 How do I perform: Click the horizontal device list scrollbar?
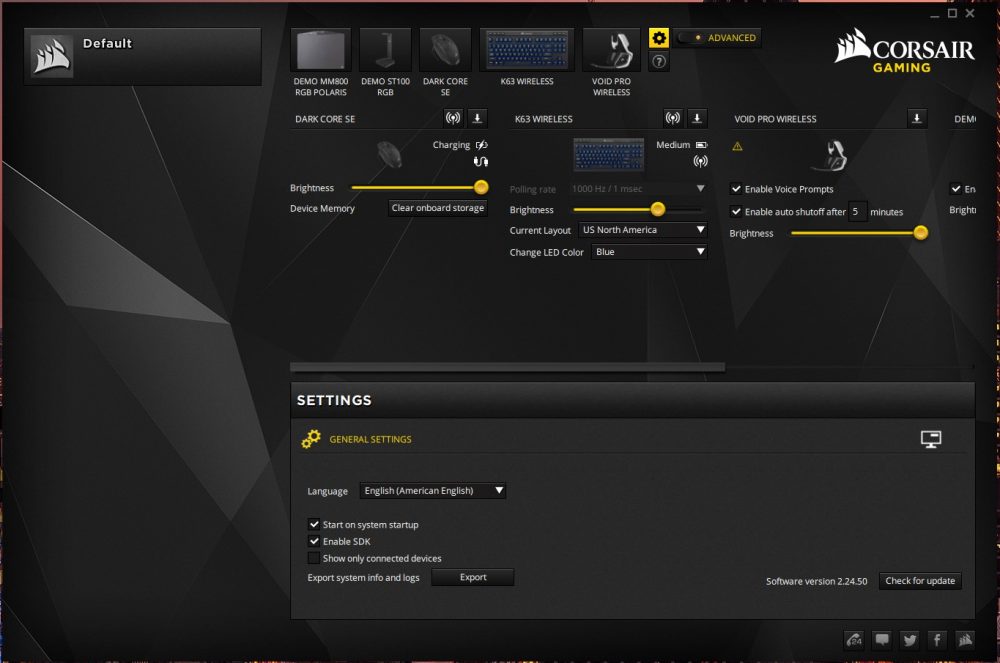click(507, 367)
